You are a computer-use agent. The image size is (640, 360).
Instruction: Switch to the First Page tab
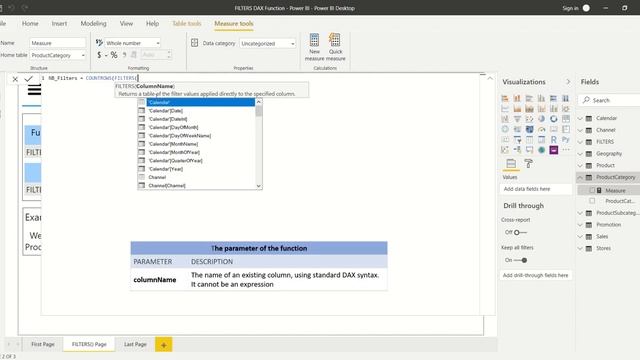point(42,344)
